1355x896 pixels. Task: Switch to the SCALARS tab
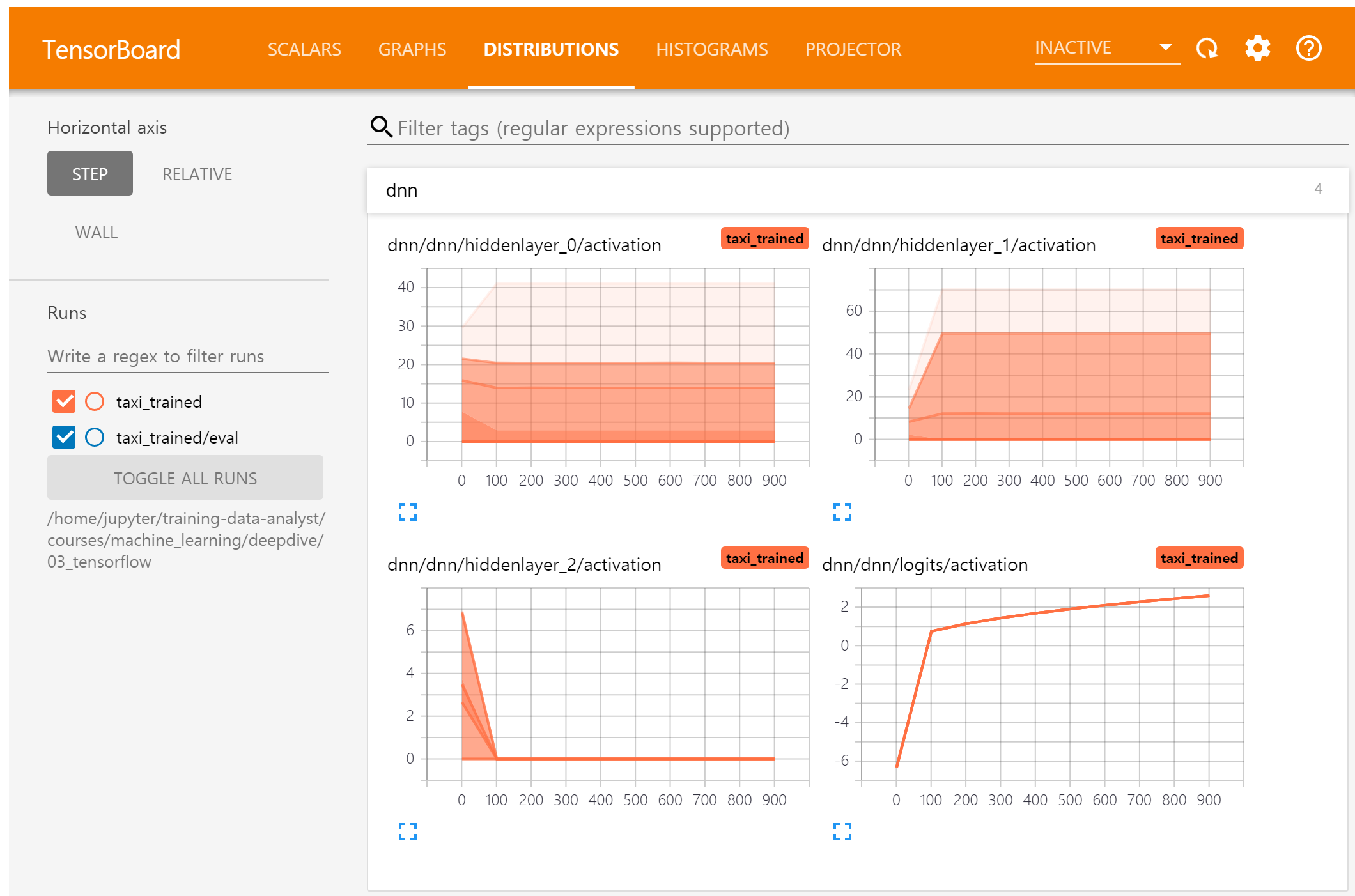304,49
